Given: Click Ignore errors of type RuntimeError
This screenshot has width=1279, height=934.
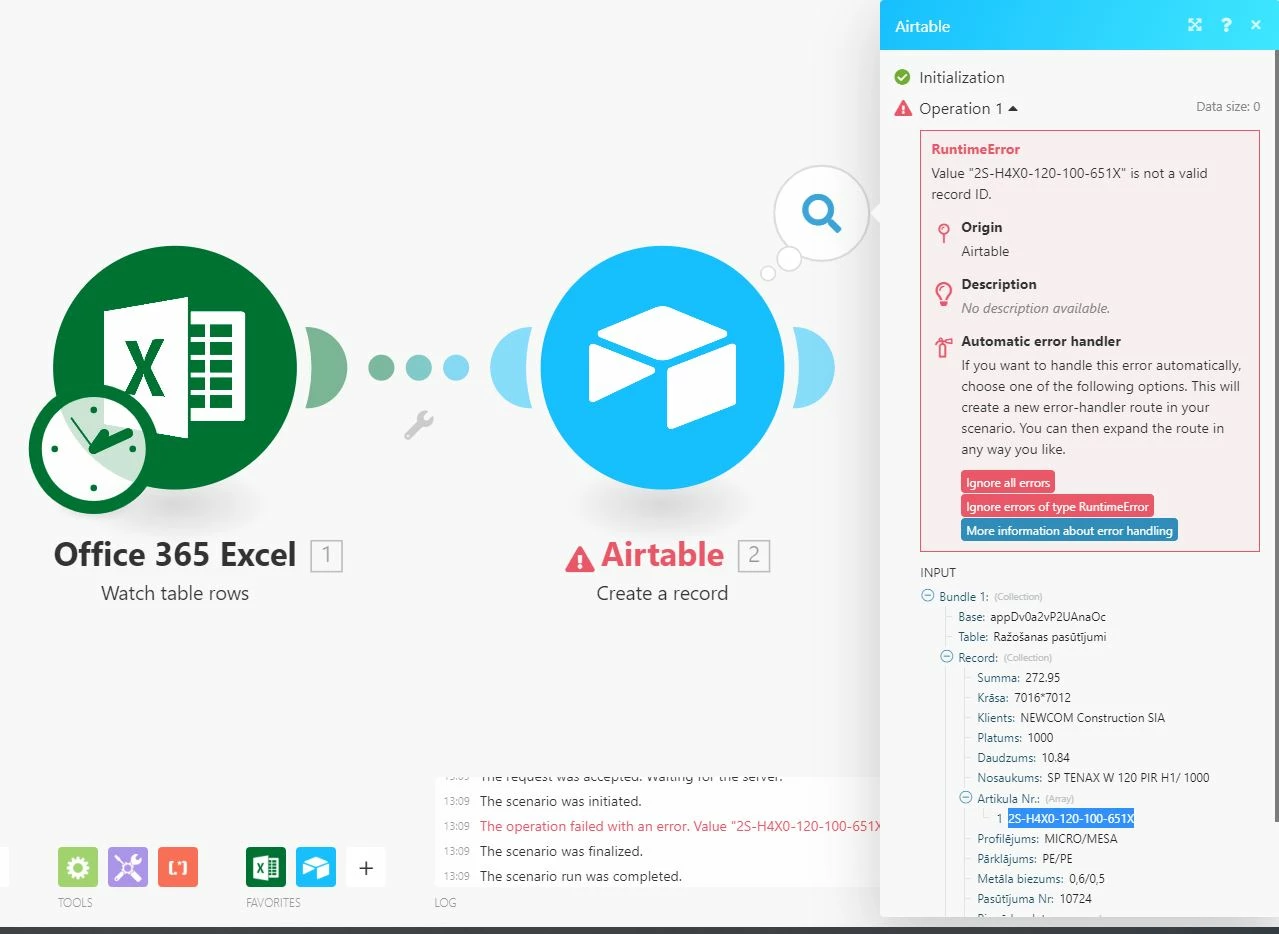Looking at the screenshot, I should click(x=1057, y=507).
